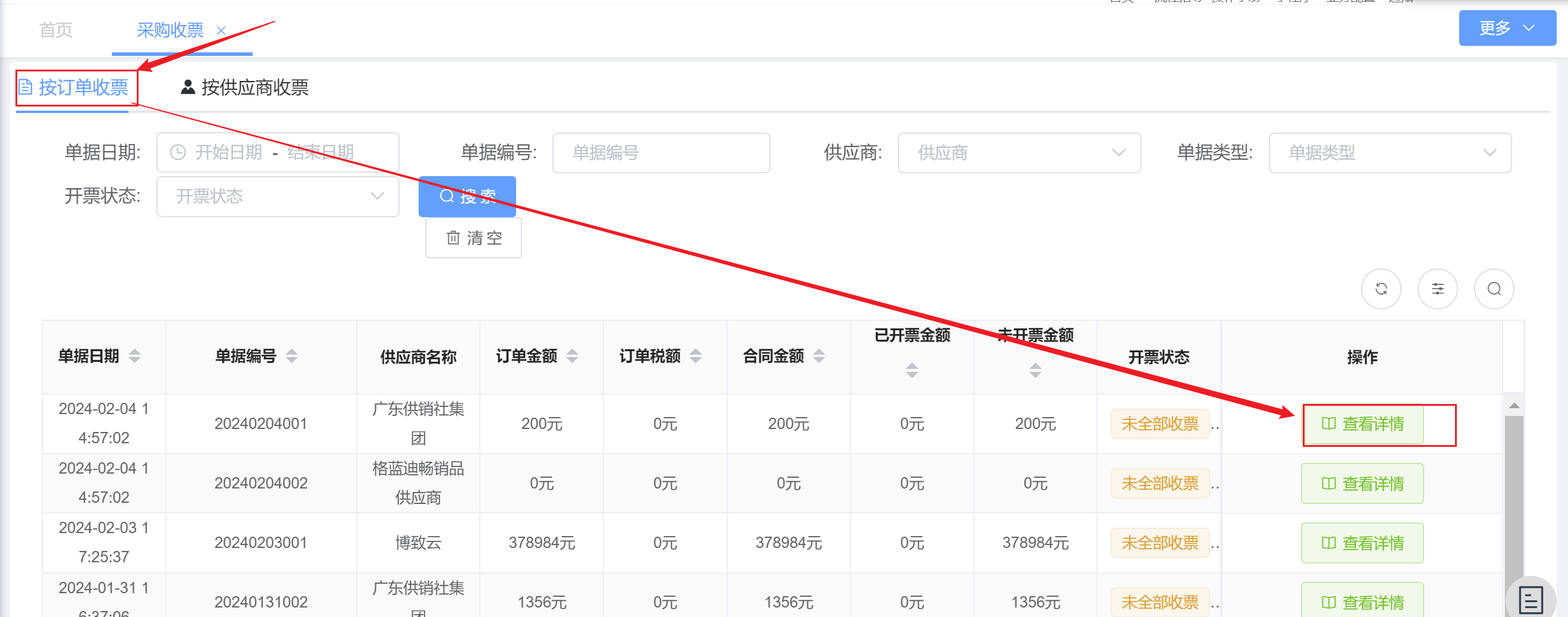
Task: Select the 采购收票 tab
Action: point(170,30)
